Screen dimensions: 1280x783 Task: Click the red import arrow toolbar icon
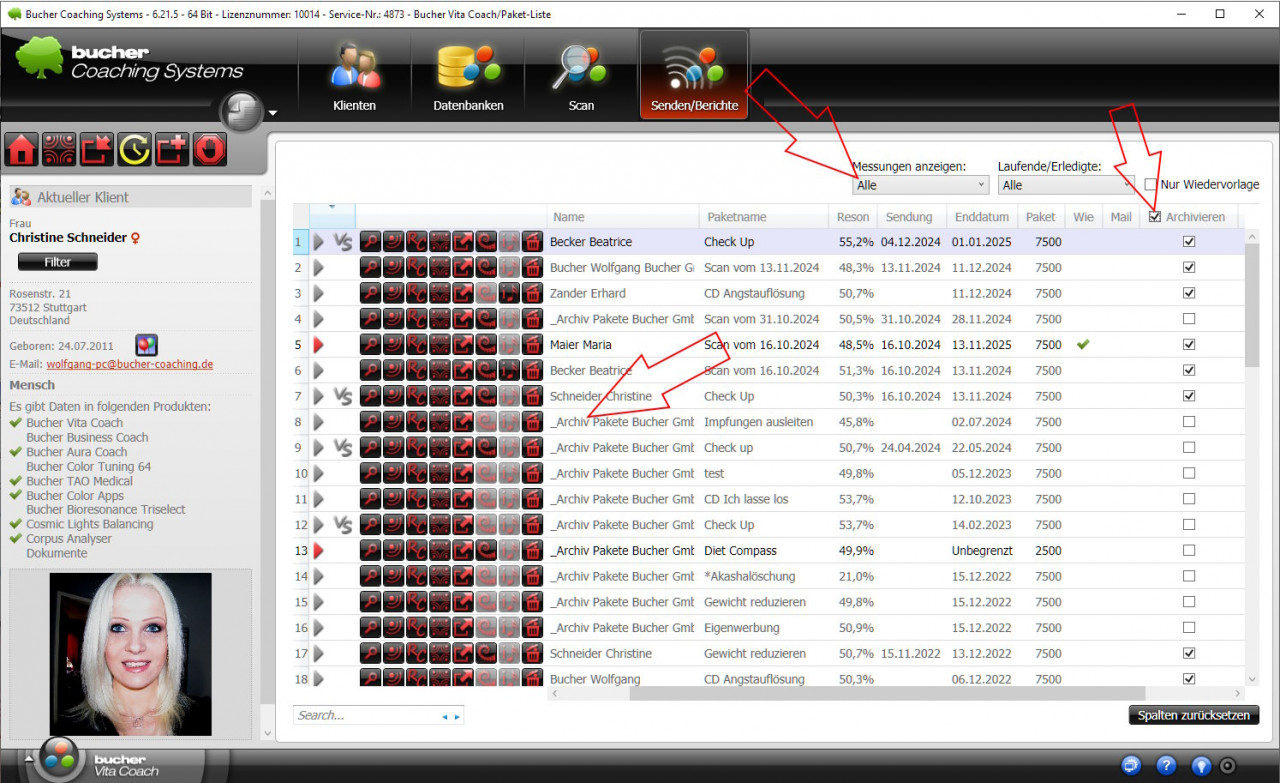point(97,149)
